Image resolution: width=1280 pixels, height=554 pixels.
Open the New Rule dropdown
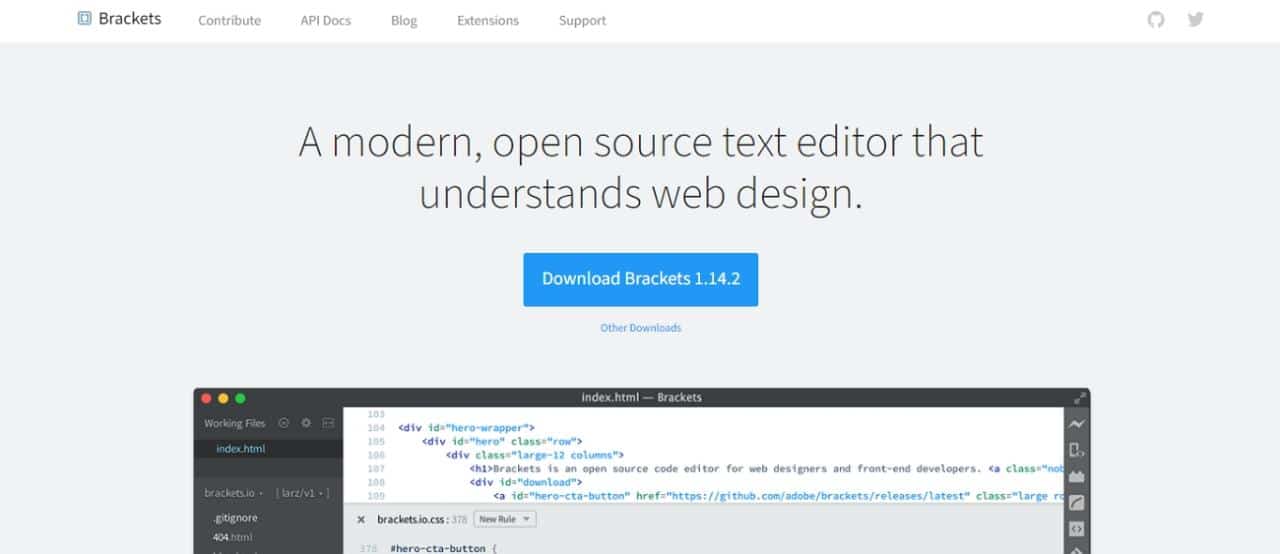coord(505,519)
